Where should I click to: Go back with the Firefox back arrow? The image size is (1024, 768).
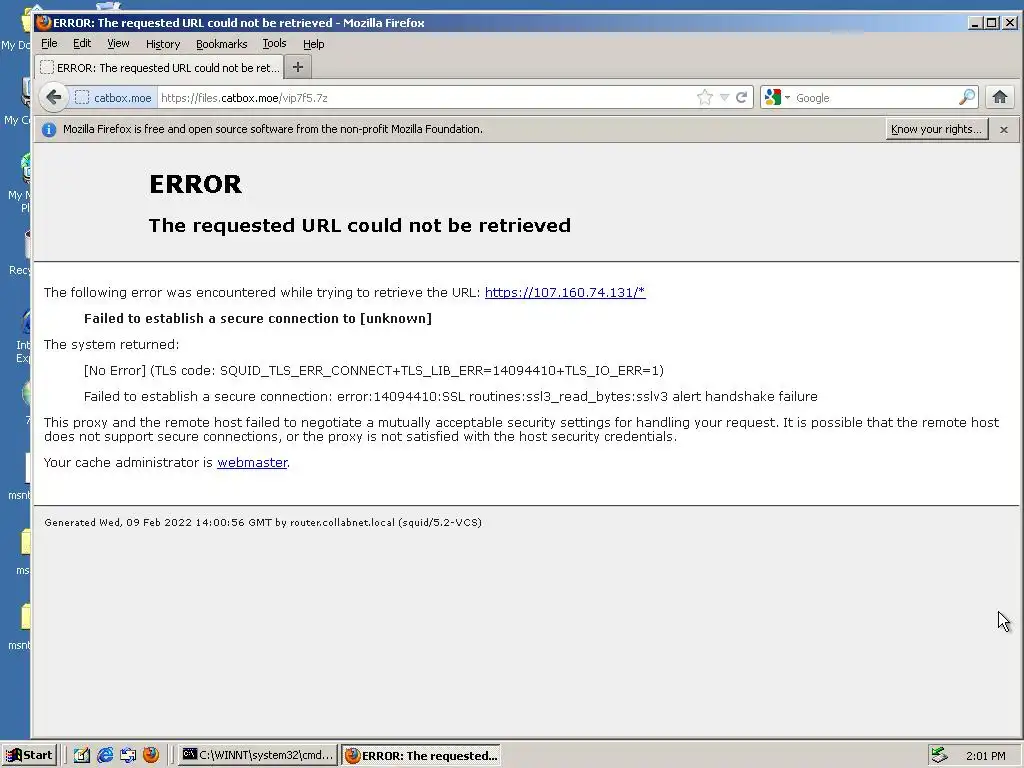[x=54, y=97]
